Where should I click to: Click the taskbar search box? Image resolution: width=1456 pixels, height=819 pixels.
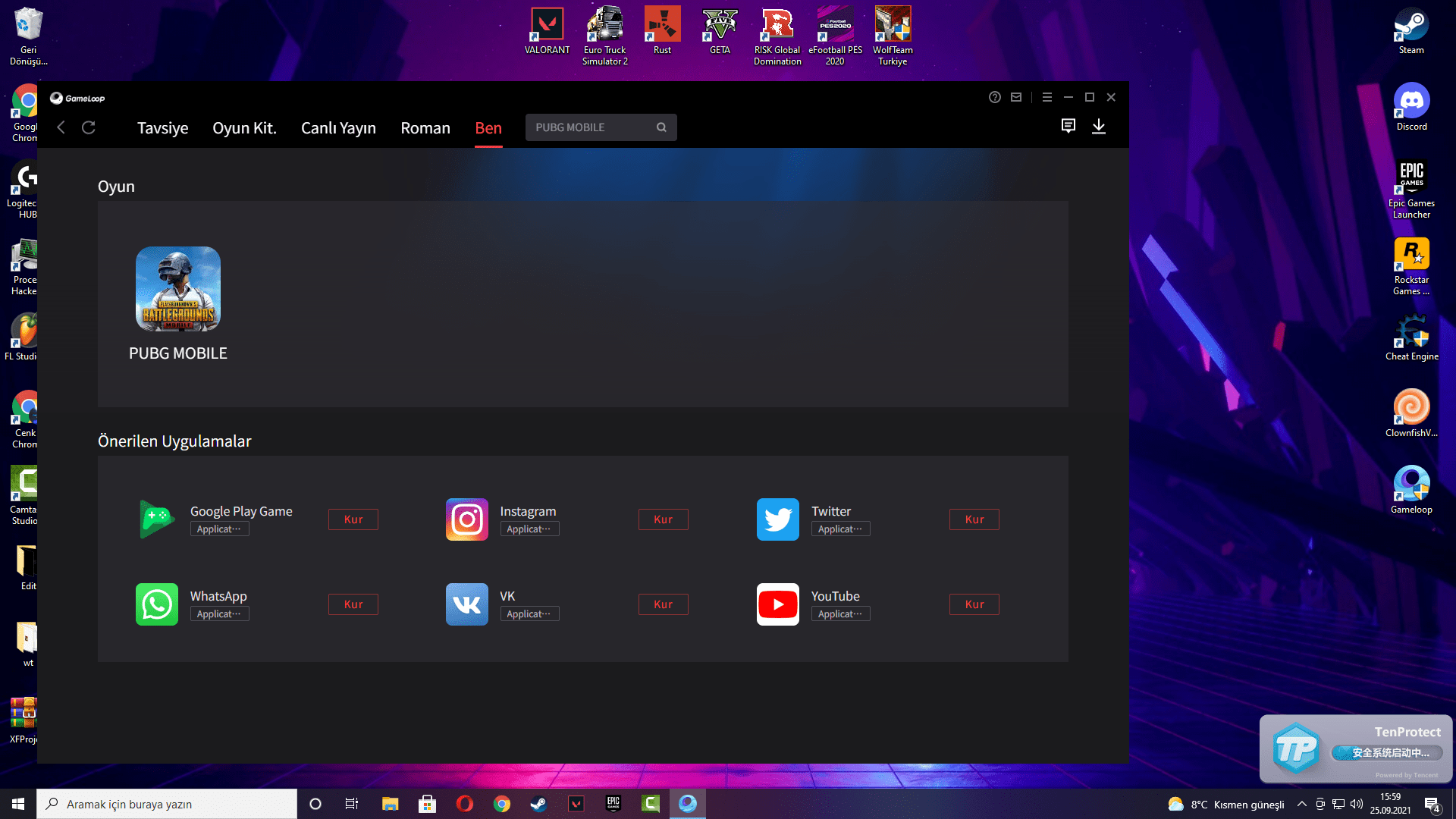tap(167, 804)
